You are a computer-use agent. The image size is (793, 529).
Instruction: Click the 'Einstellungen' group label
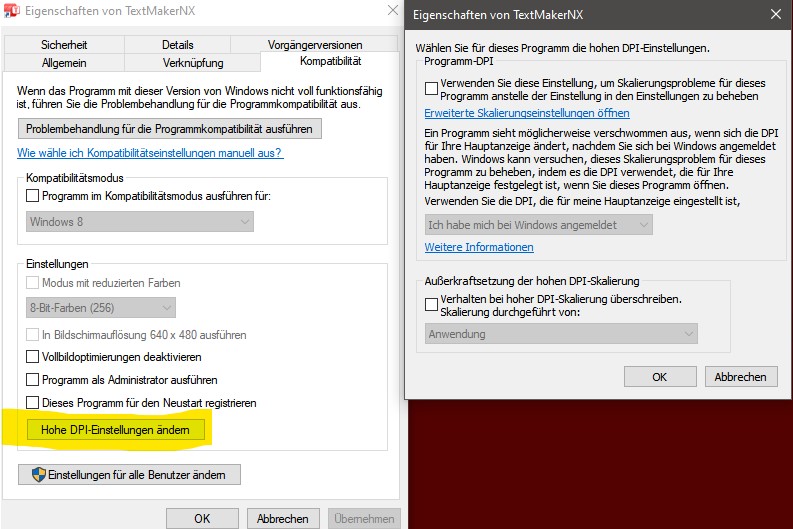pos(57,264)
